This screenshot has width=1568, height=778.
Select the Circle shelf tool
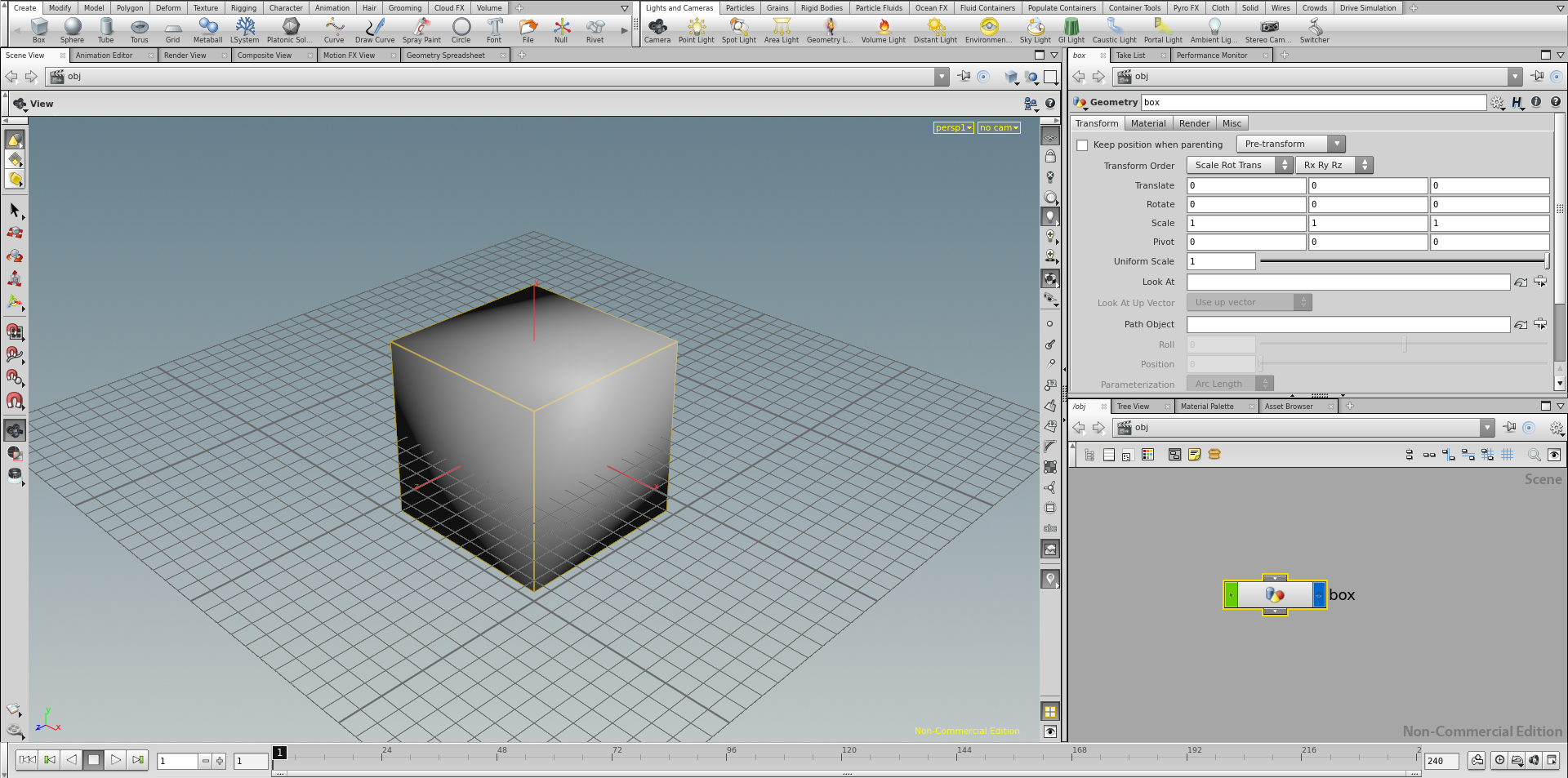[x=461, y=30]
